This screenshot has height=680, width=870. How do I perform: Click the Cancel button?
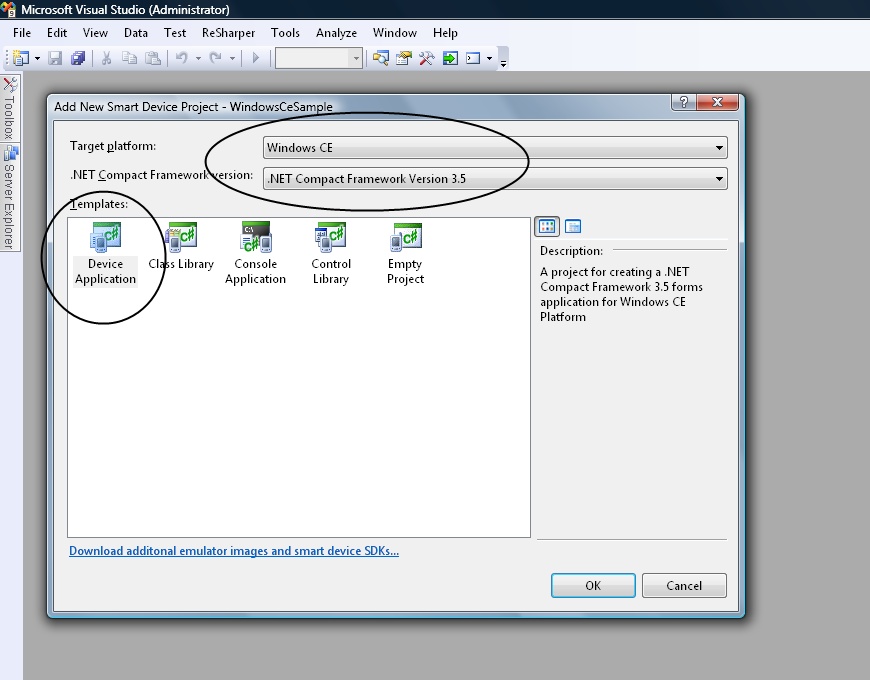tap(684, 586)
